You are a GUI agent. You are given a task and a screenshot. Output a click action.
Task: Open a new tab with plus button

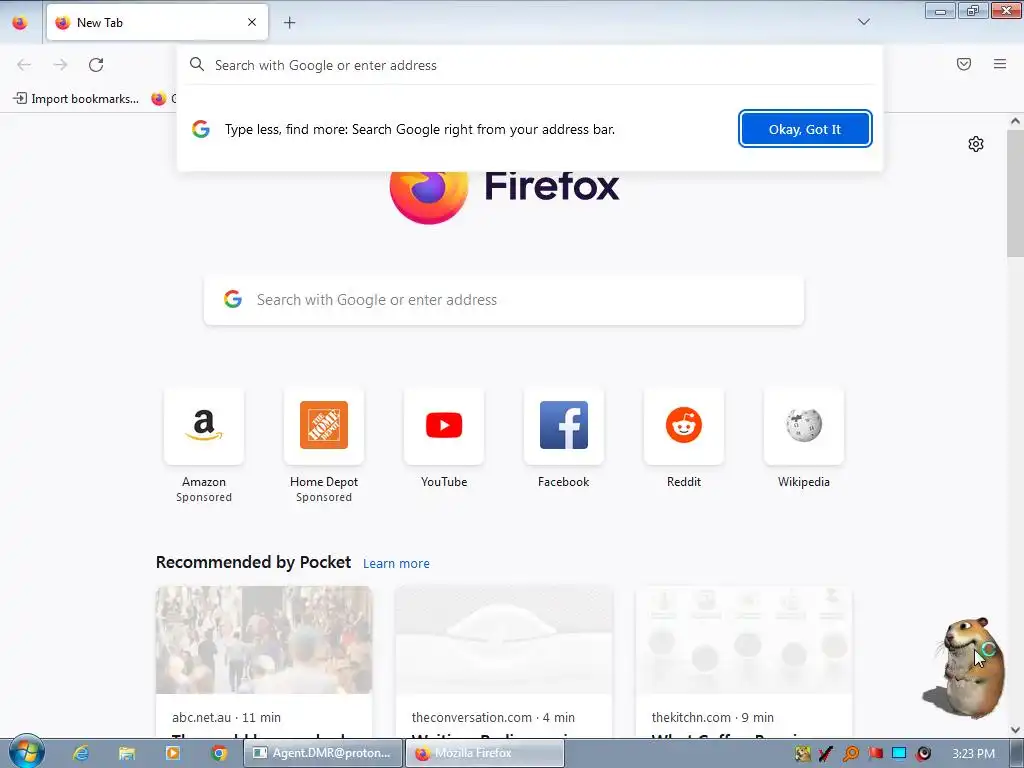289,22
